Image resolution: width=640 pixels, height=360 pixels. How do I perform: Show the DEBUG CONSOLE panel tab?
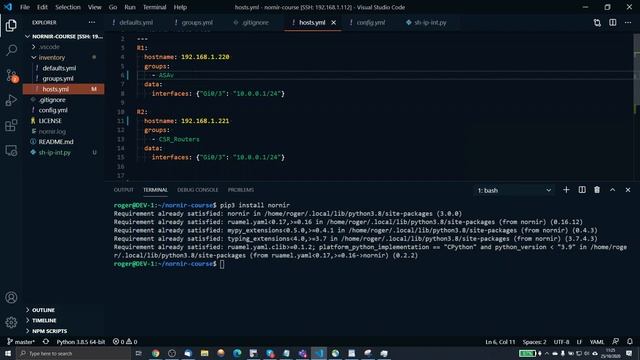(198, 190)
